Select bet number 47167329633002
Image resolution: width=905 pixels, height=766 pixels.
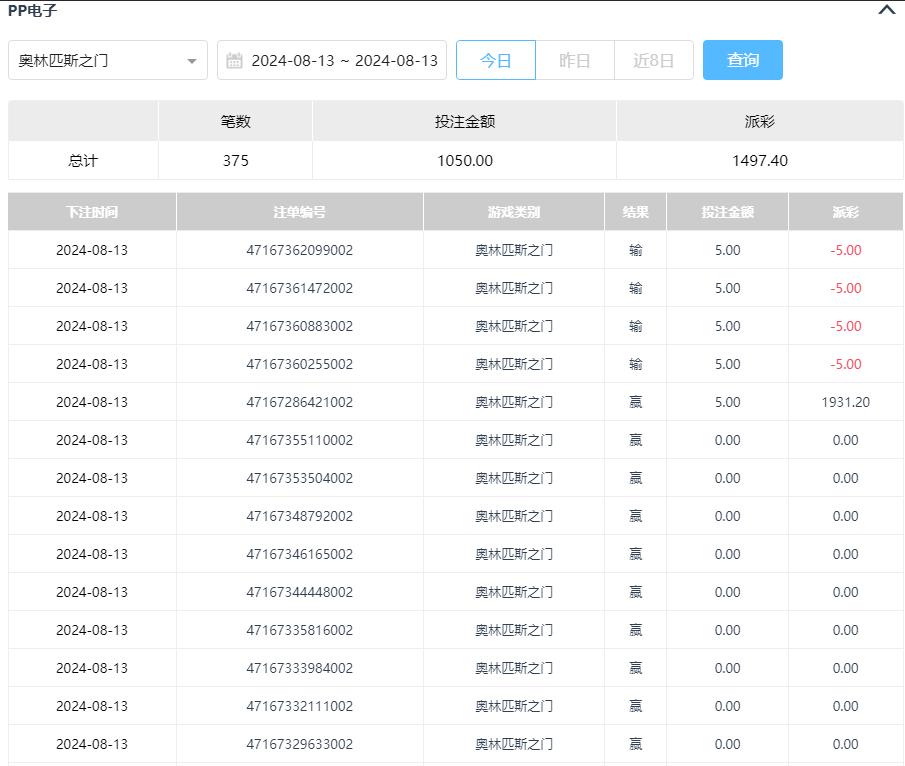300,744
